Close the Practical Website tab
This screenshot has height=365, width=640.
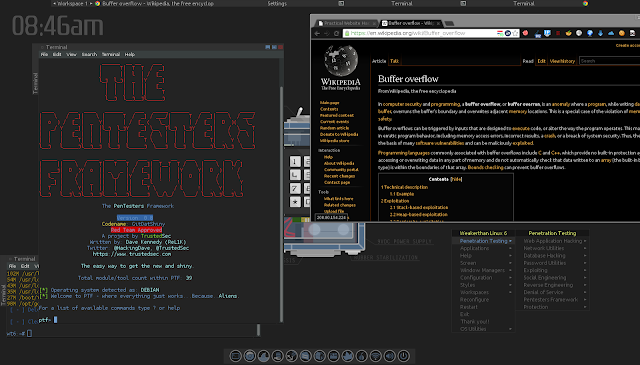coord(374,24)
